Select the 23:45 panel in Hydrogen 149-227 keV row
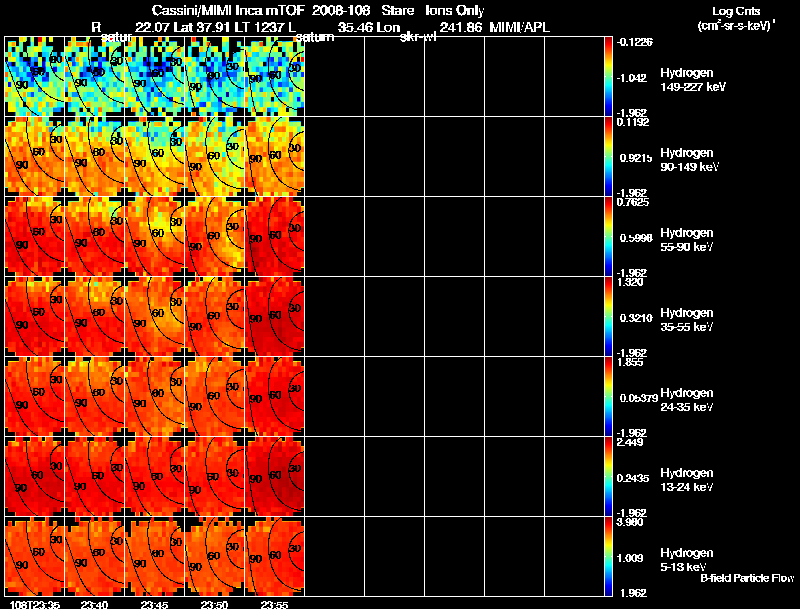 [155, 76]
